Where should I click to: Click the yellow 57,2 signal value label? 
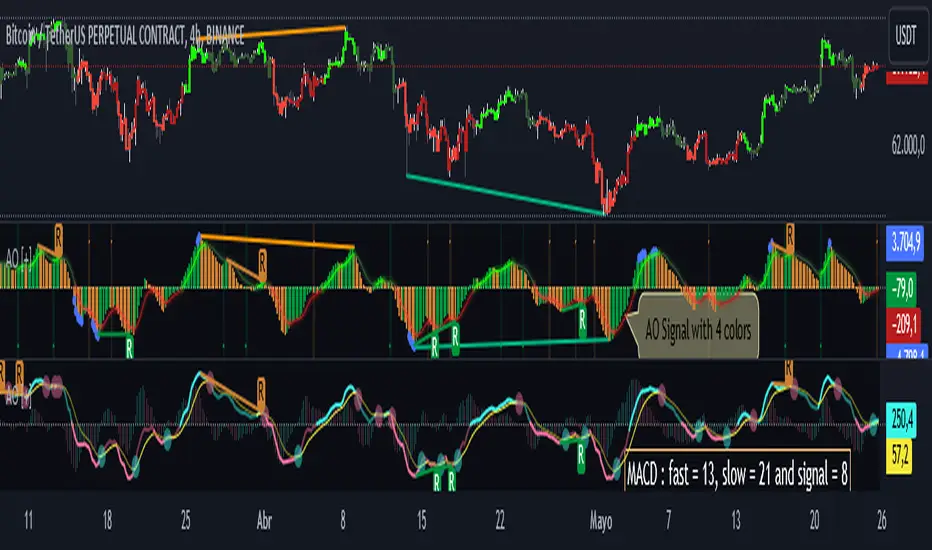point(899,457)
